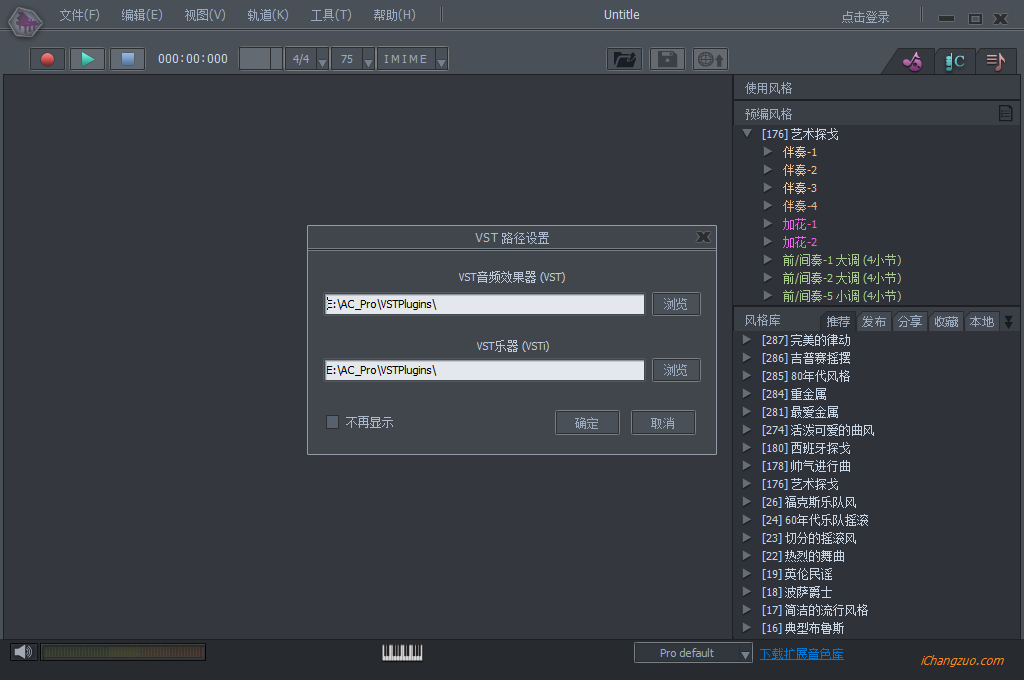Mute sound with the speaker icon
The height and width of the screenshot is (680, 1024).
22,651
